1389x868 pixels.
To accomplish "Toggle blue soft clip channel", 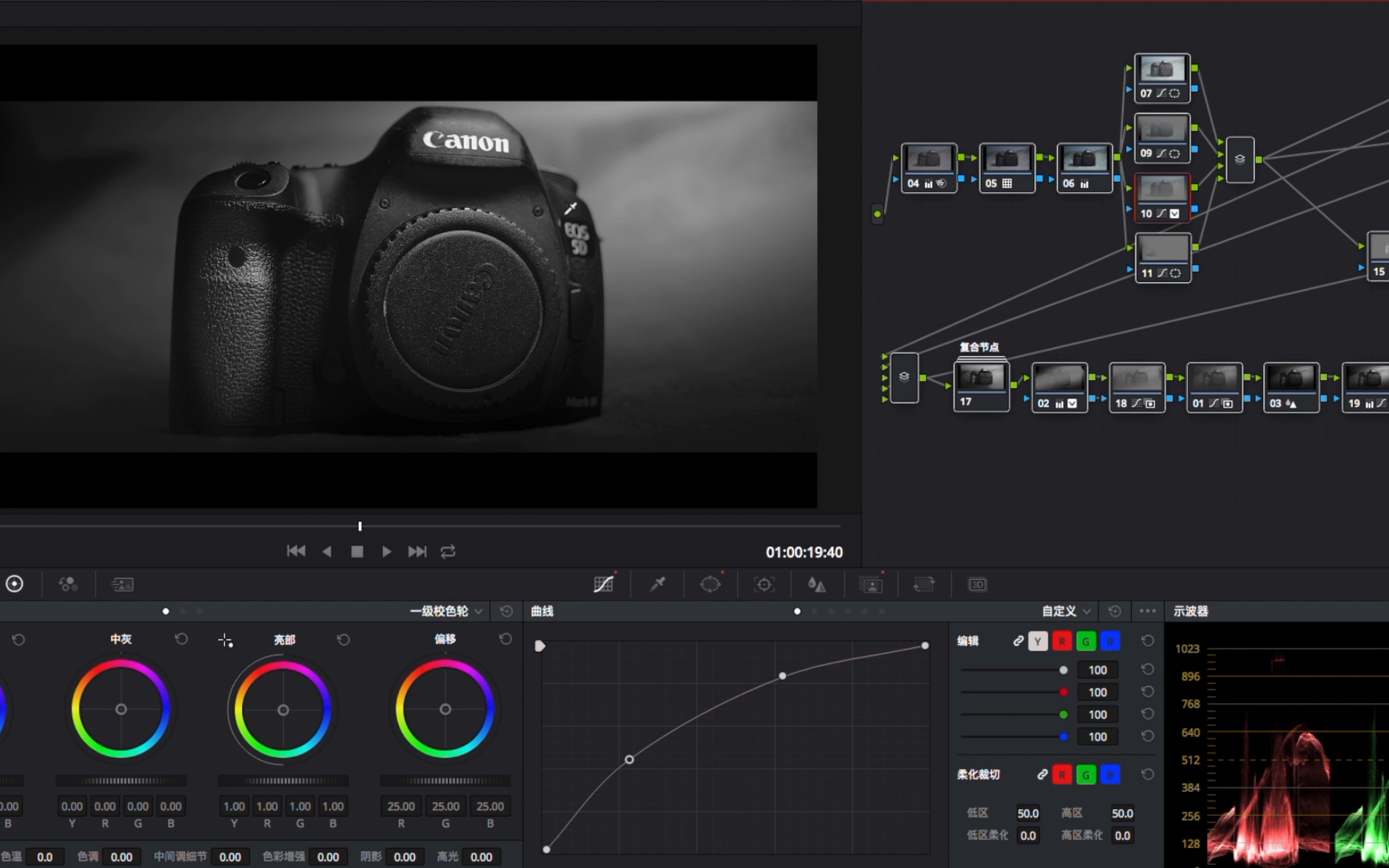I will (x=1110, y=775).
